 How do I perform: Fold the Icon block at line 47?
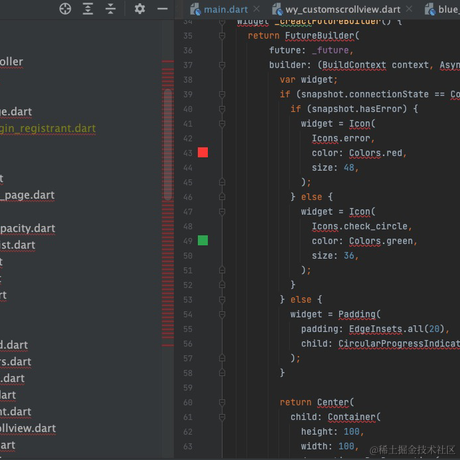coord(222,211)
